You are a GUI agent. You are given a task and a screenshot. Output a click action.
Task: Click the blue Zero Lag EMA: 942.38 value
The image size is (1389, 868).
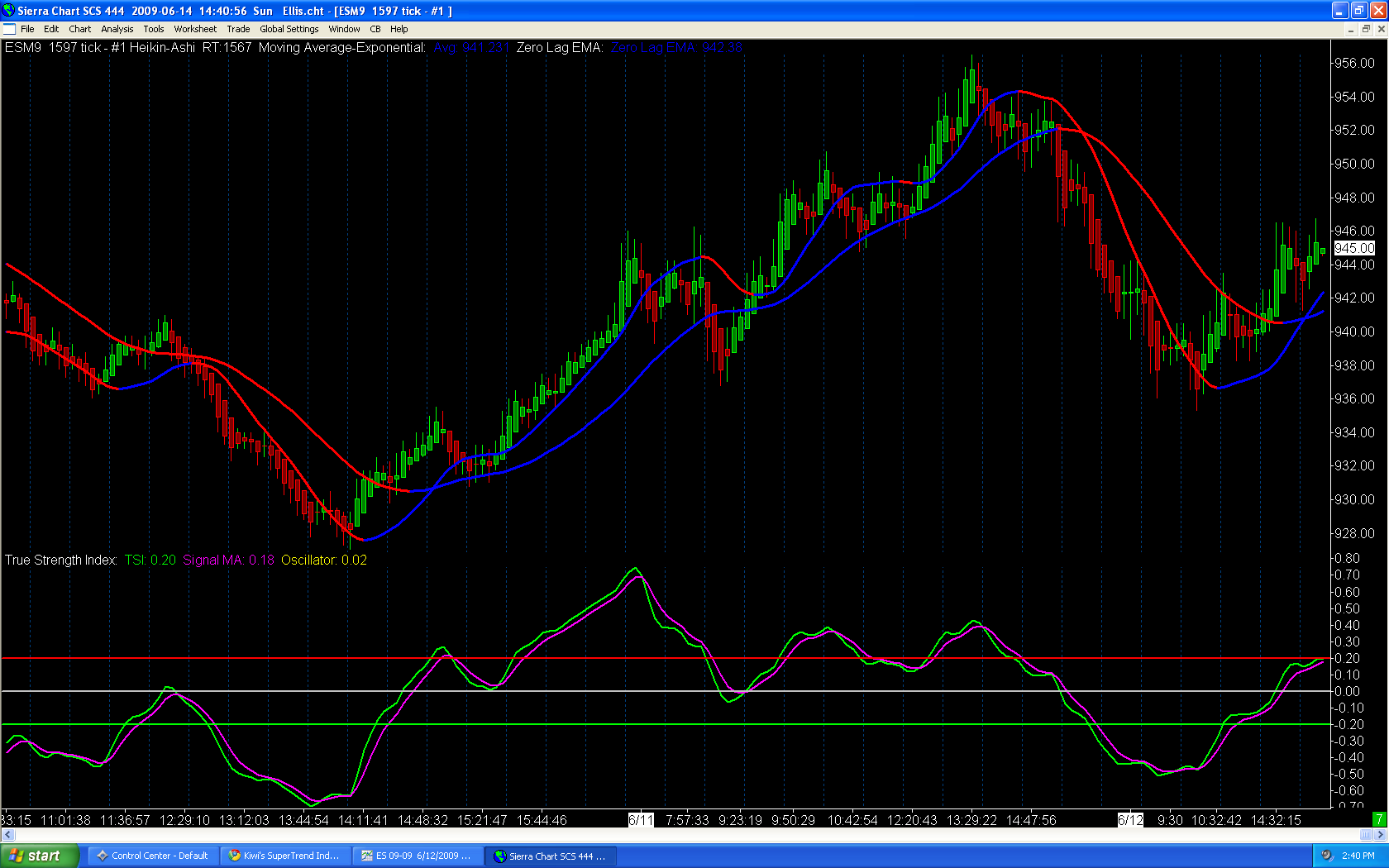coord(677,48)
